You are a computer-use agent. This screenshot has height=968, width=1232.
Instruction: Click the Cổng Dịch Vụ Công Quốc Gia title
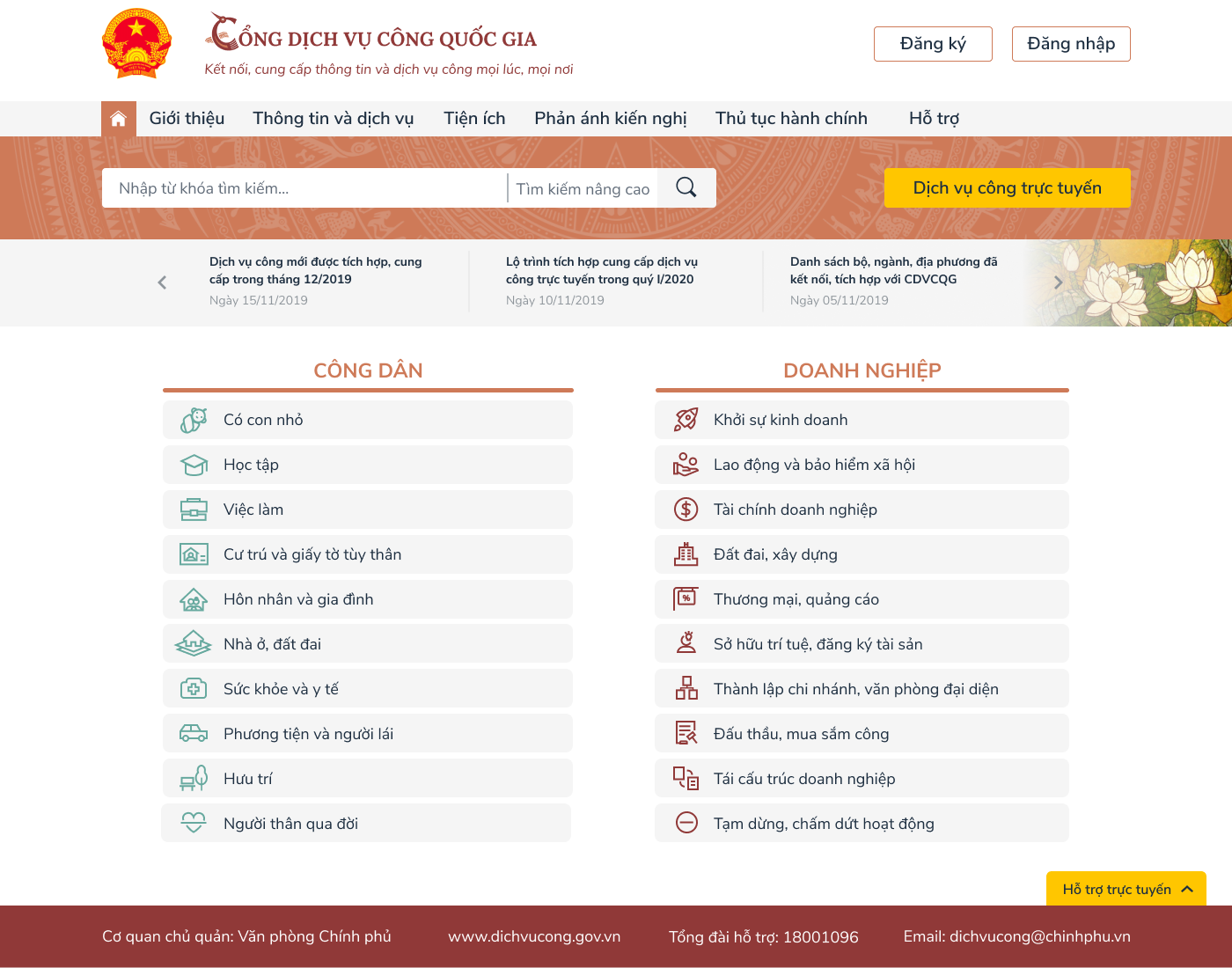tap(371, 33)
